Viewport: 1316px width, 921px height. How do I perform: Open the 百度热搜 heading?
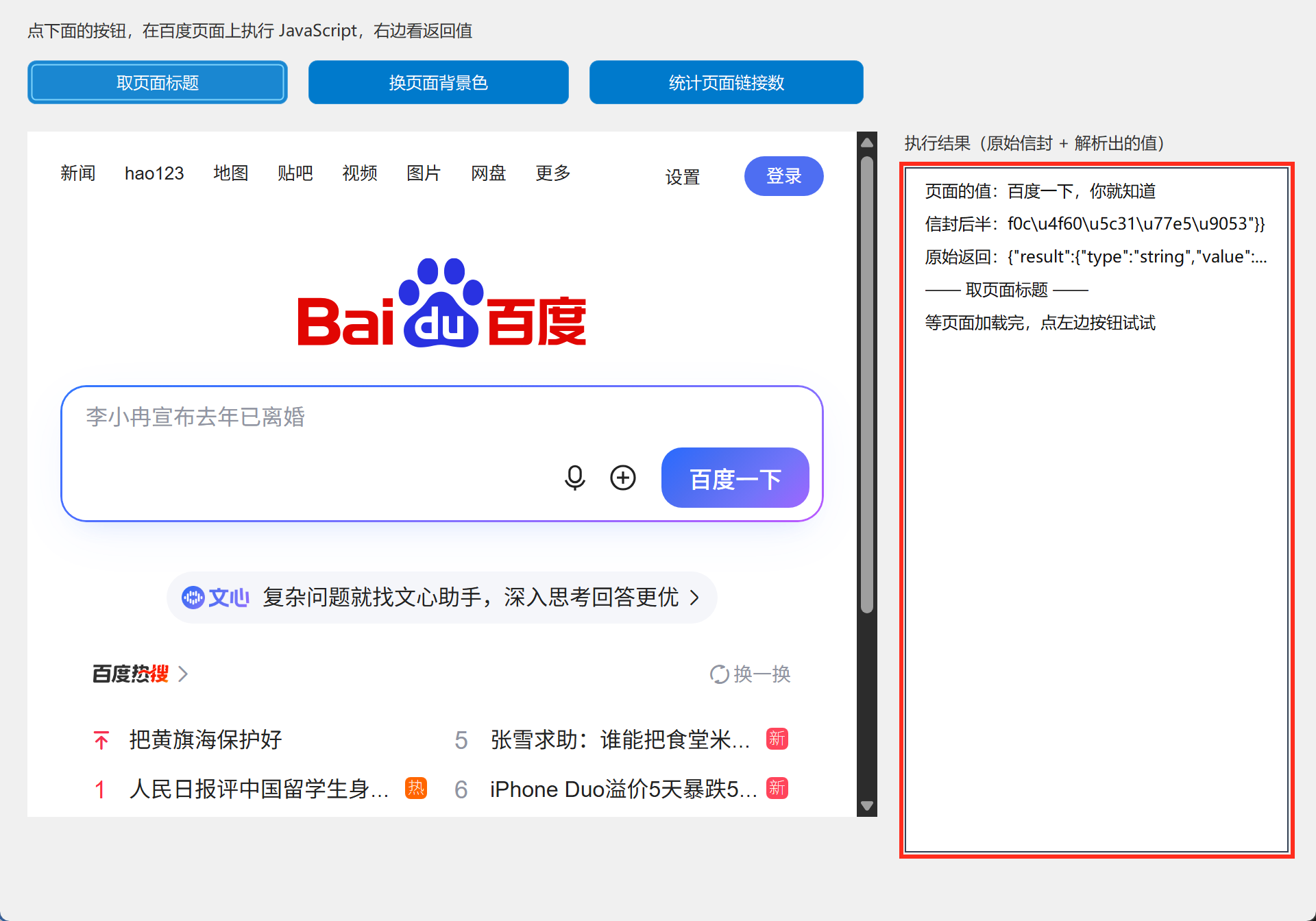130,674
